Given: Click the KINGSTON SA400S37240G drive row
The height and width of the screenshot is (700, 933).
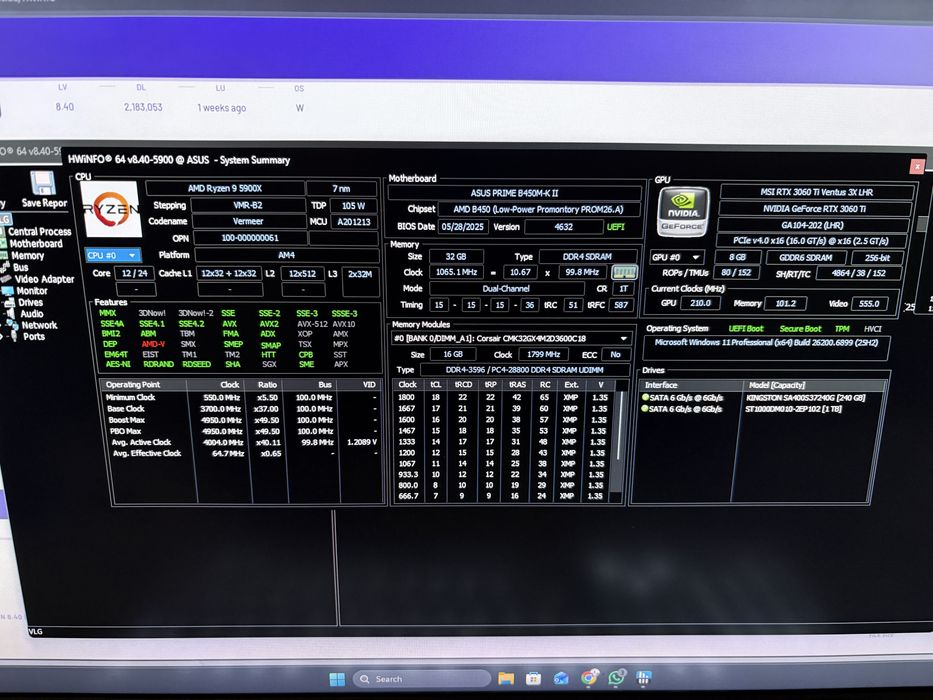Looking at the screenshot, I should [755, 398].
